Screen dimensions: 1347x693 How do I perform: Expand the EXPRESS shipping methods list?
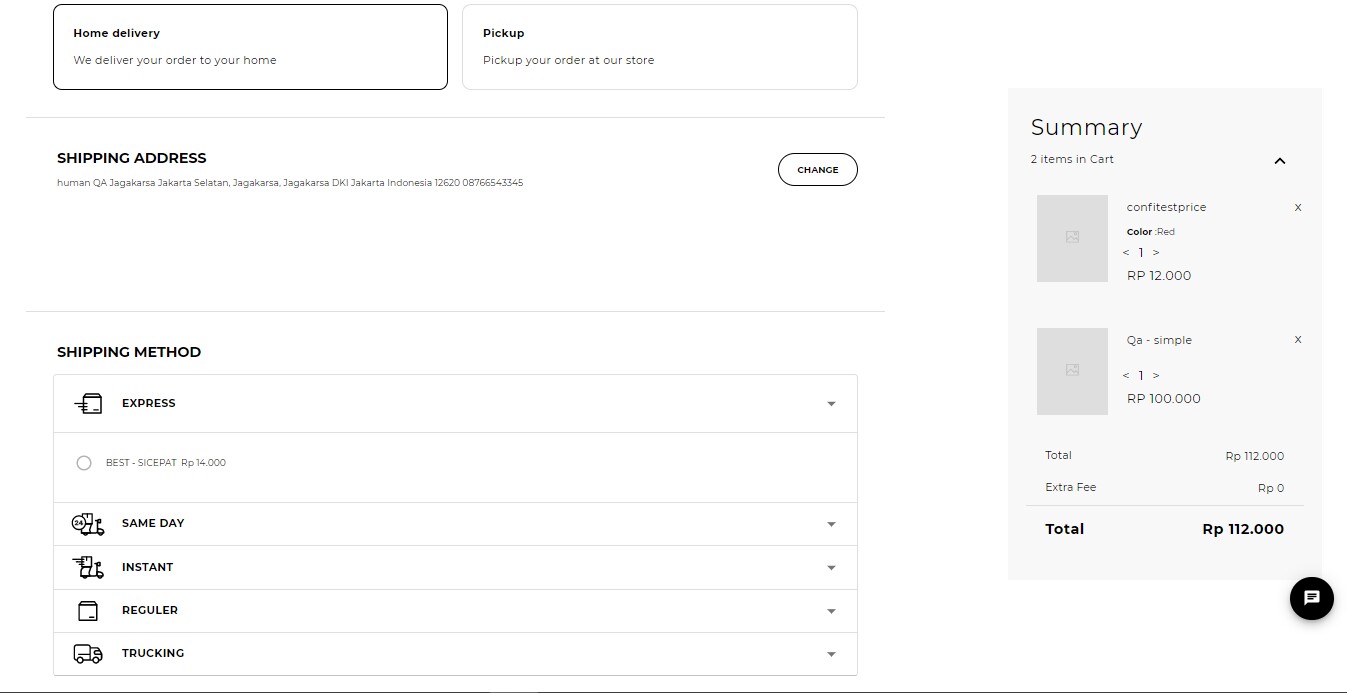(831, 403)
